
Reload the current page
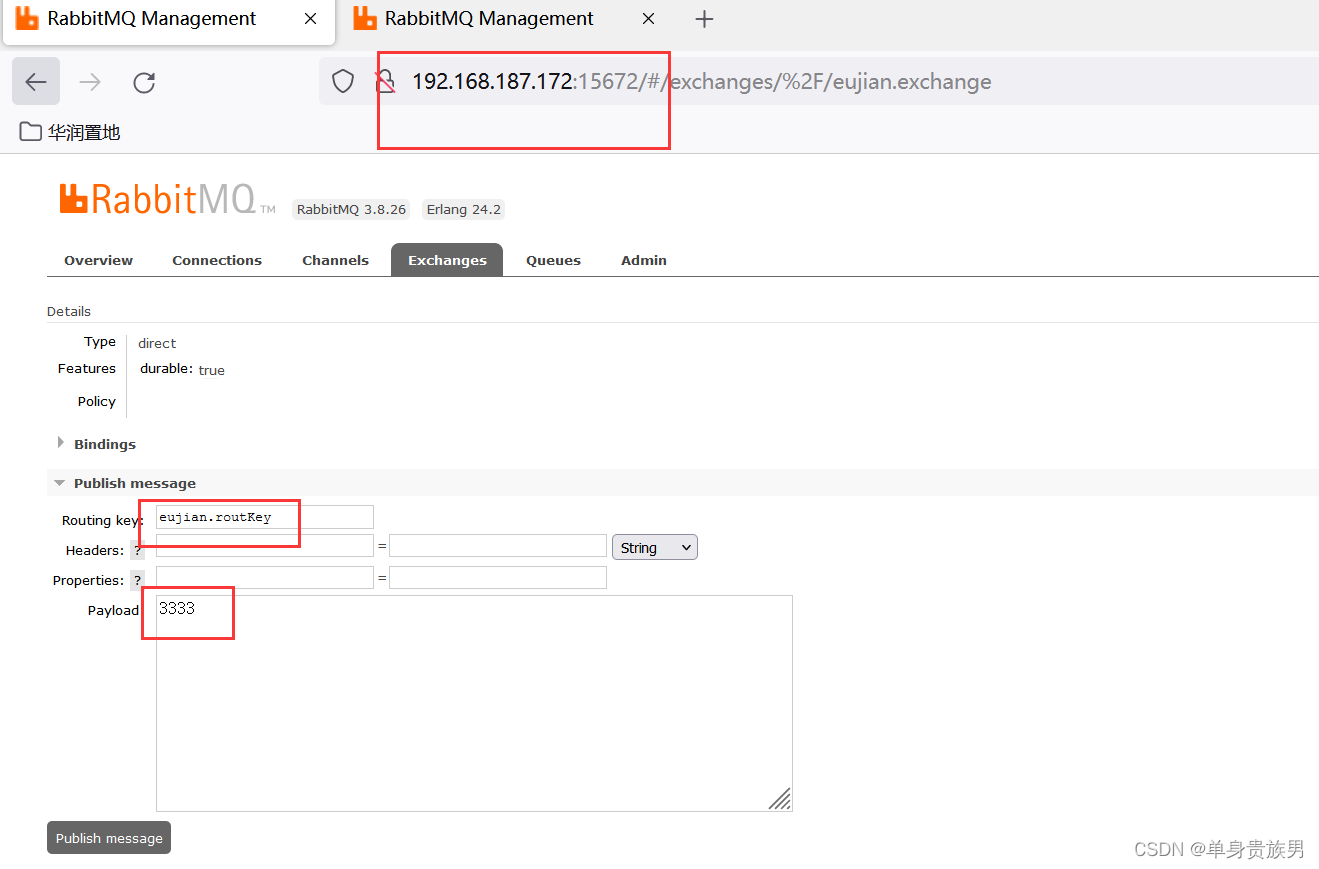[x=143, y=82]
